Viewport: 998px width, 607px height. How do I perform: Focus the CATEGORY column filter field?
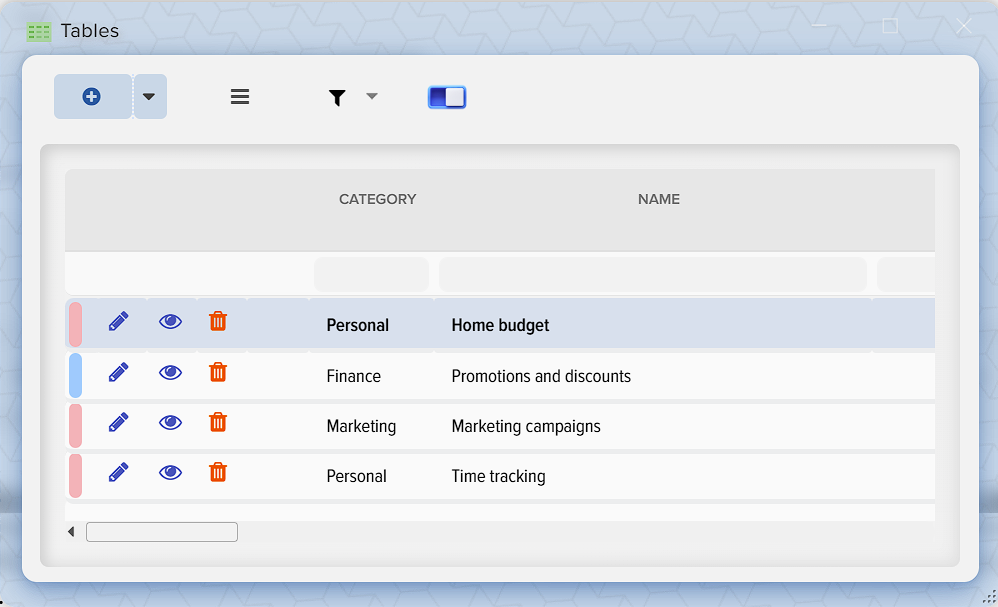coord(371,274)
